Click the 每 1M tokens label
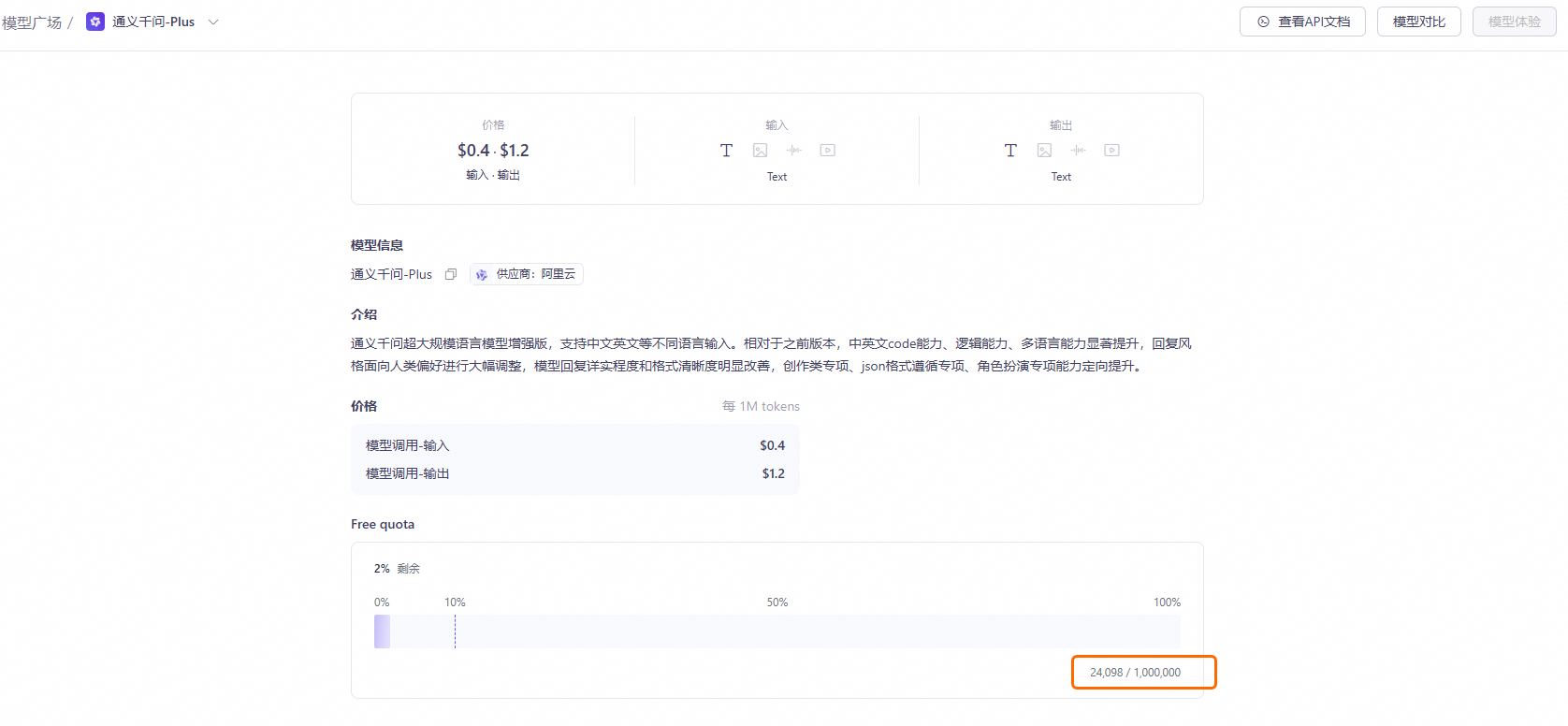The height and width of the screenshot is (726, 1568). [761, 406]
